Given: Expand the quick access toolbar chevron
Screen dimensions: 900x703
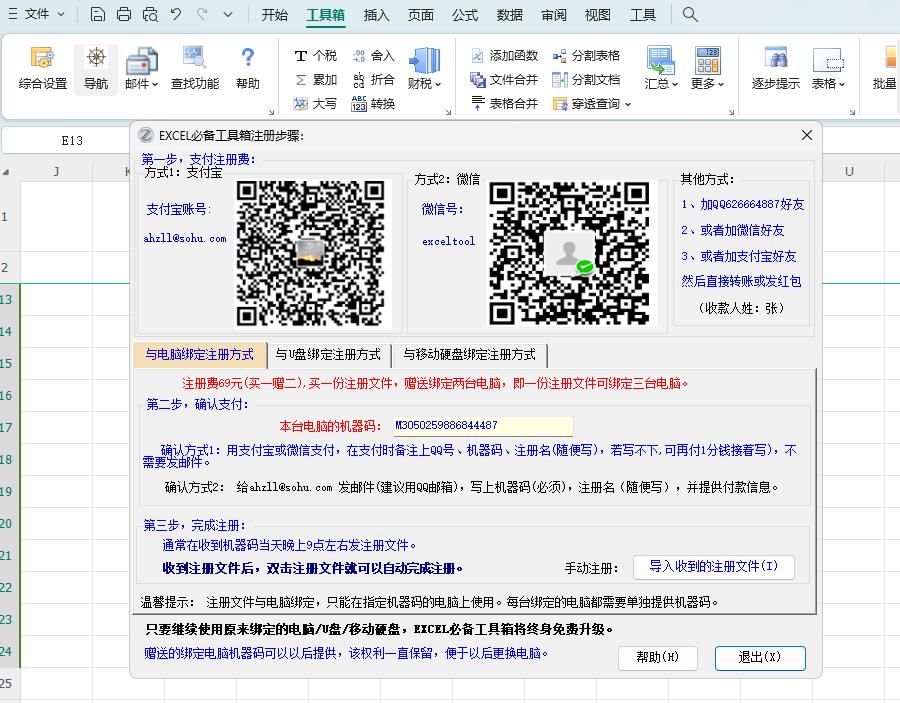Looking at the screenshot, I should [x=228, y=14].
